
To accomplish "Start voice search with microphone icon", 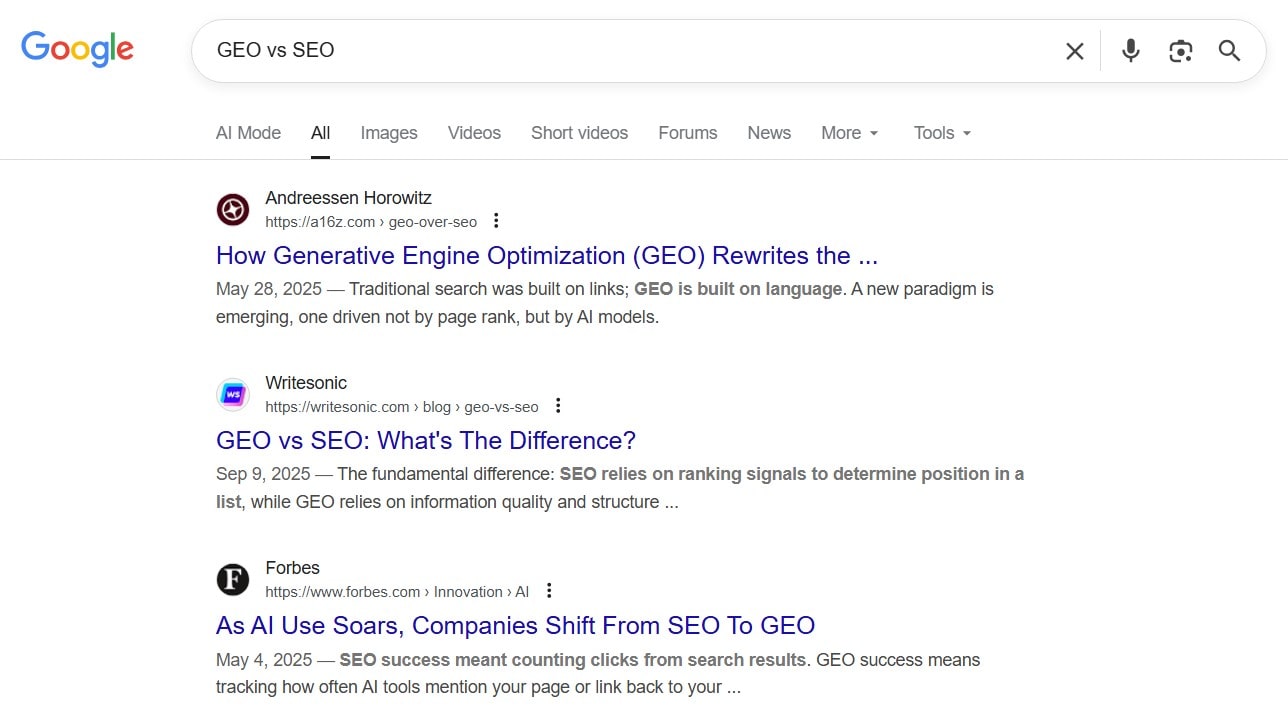I will pyautogui.click(x=1131, y=51).
